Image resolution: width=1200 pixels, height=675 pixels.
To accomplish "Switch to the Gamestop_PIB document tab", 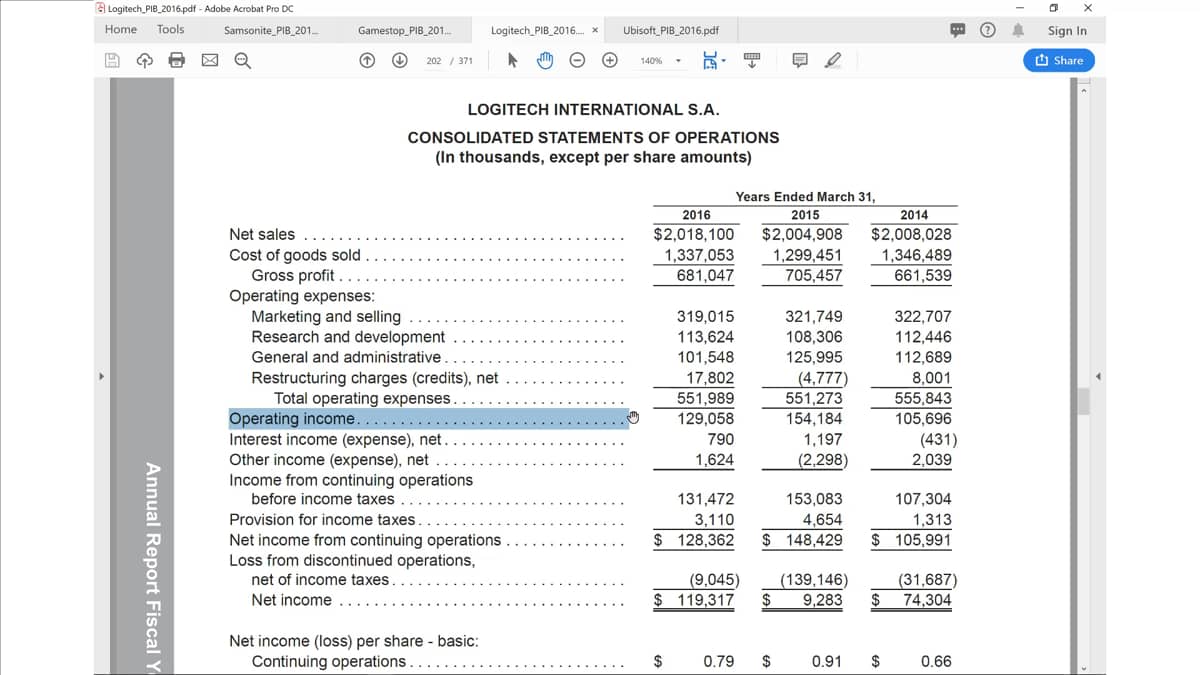I will tap(404, 30).
